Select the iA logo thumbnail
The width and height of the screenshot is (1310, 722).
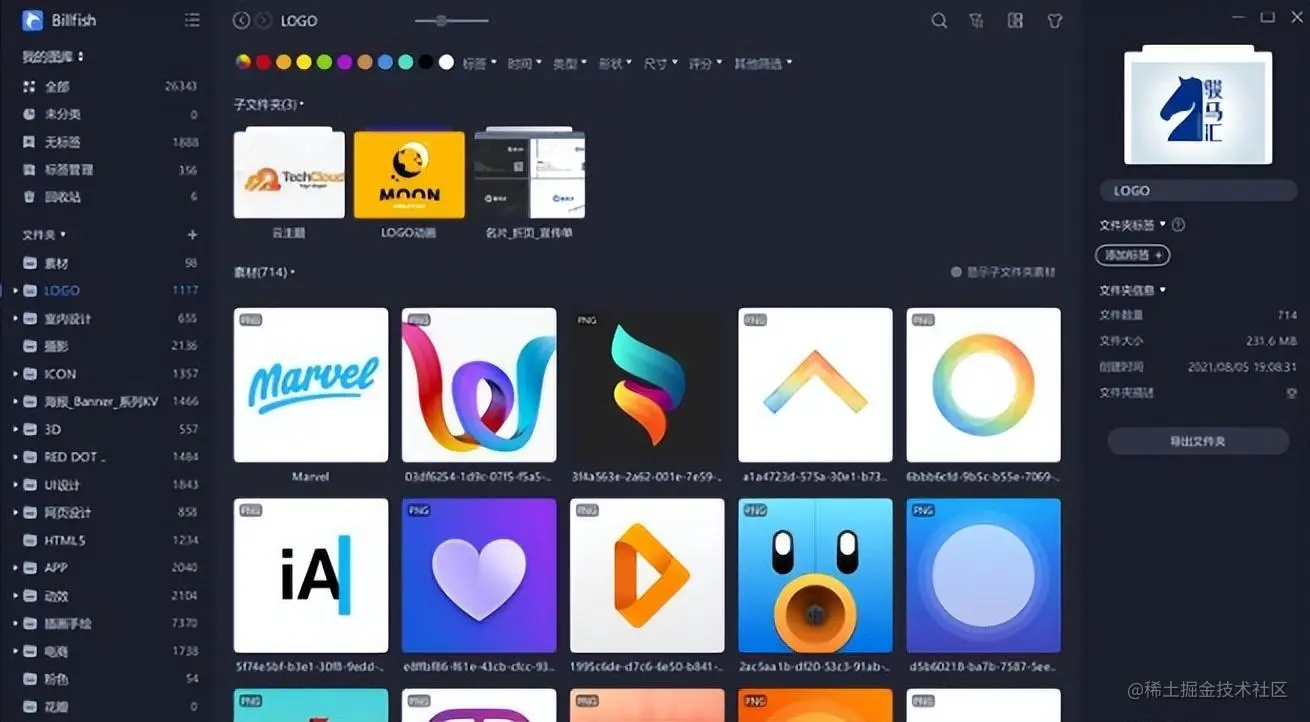(x=311, y=576)
